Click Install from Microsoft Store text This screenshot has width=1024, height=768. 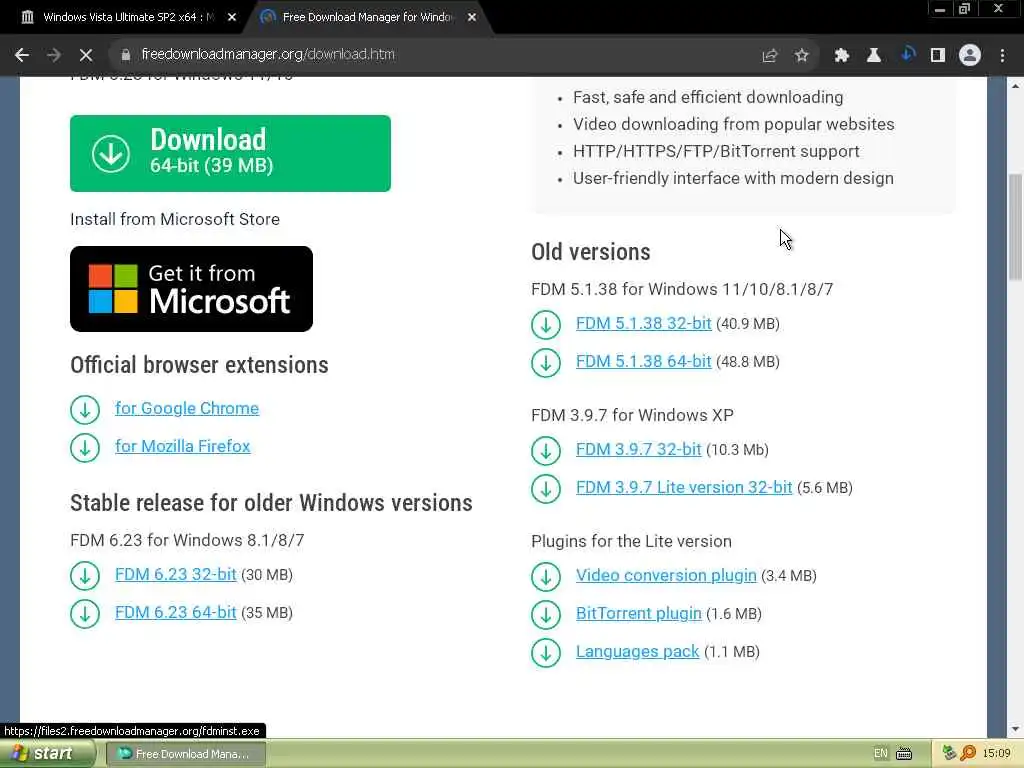(x=175, y=219)
